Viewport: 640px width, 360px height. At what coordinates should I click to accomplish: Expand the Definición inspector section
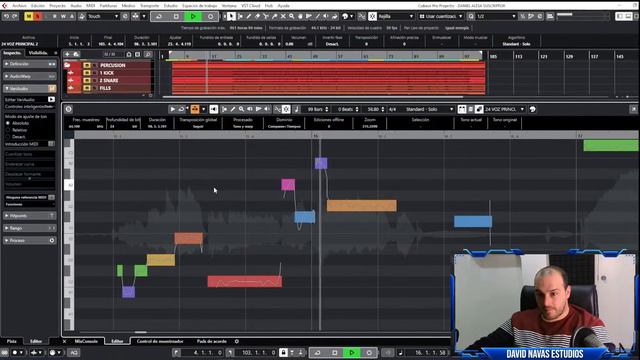coord(30,64)
